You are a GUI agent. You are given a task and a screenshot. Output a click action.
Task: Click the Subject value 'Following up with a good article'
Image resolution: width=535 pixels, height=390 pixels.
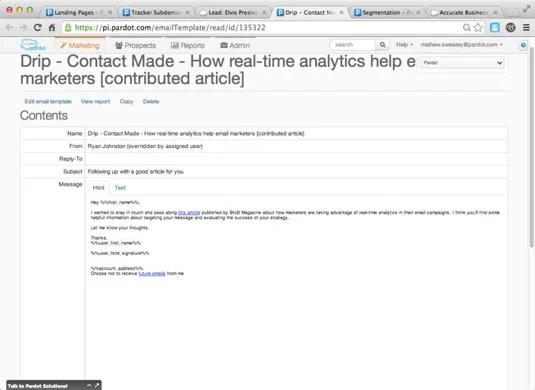(x=135, y=172)
